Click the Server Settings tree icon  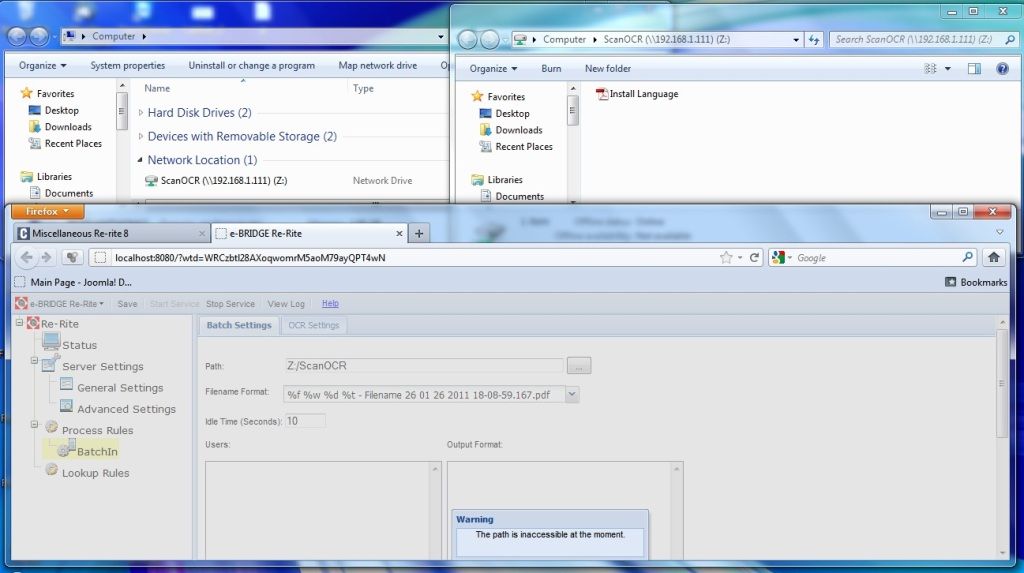[x=50, y=363]
